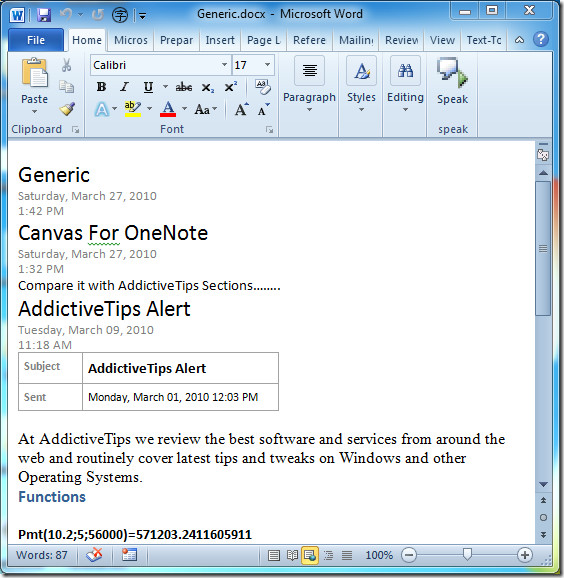Toggle Subscript formatting
Viewport: 564px width, 578px height.
coord(207,87)
